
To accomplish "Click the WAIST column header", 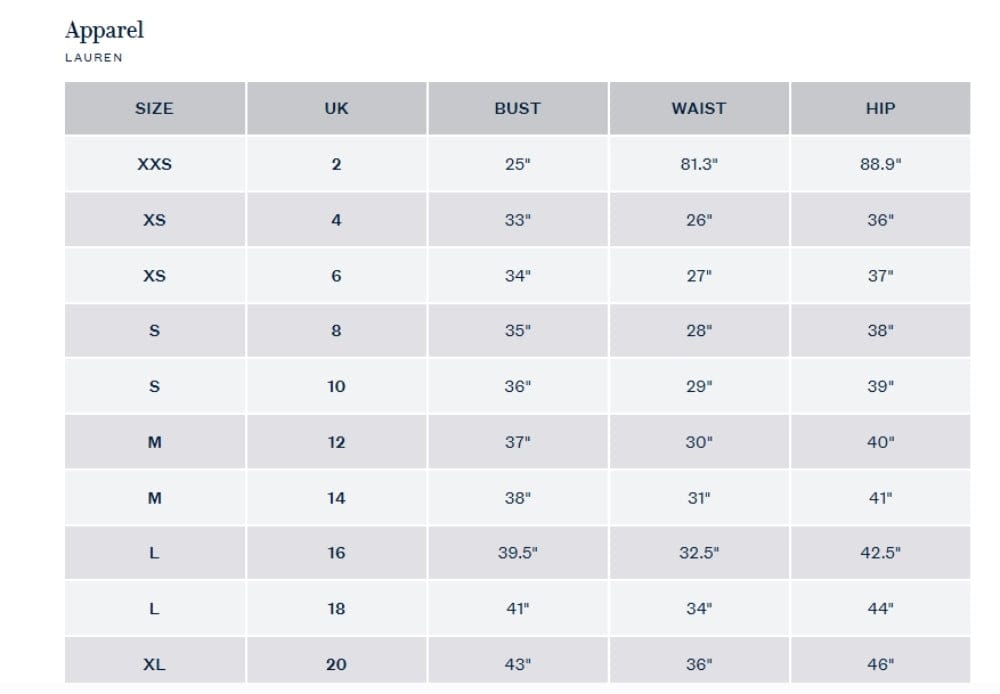I will (699, 108).
